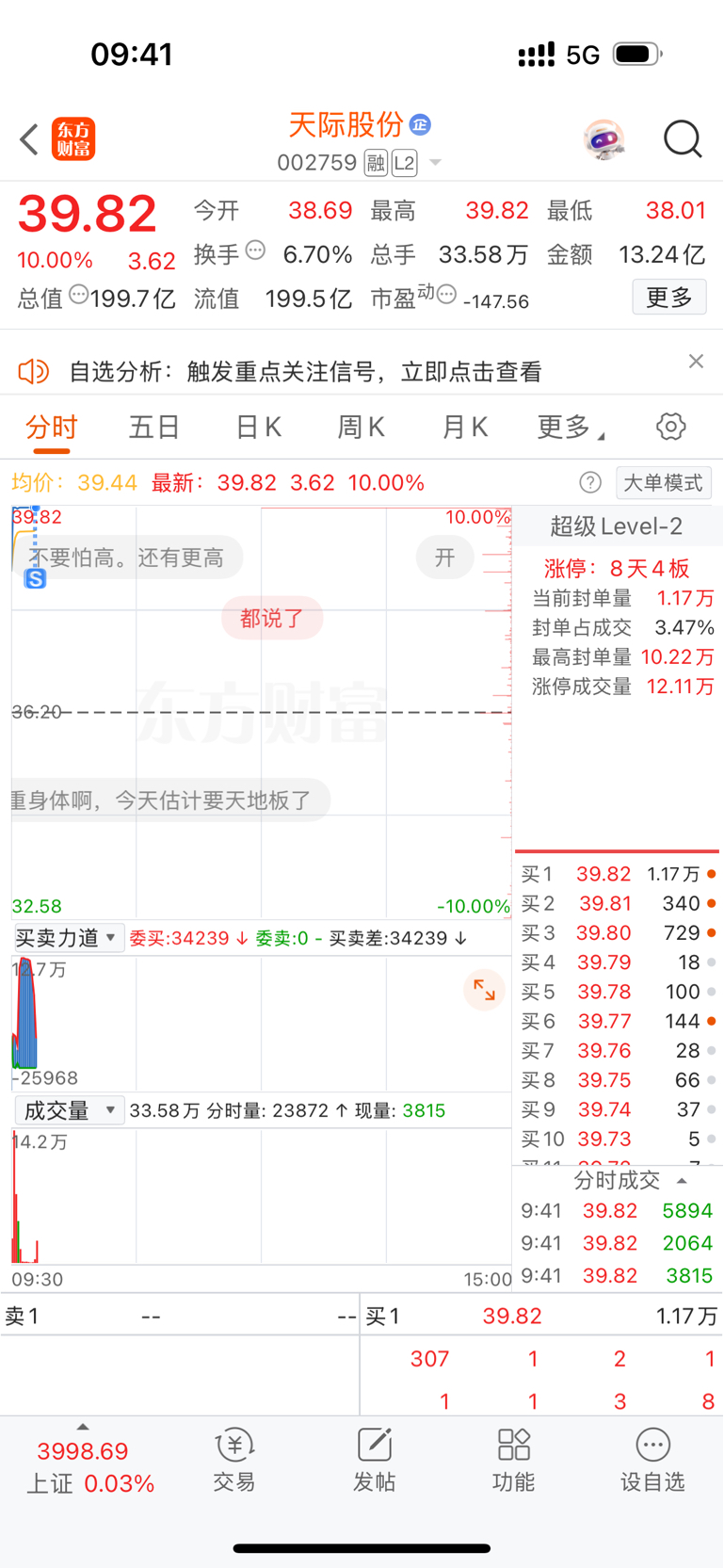
Task: Select 买1 39.82 order row
Action: coord(618,874)
